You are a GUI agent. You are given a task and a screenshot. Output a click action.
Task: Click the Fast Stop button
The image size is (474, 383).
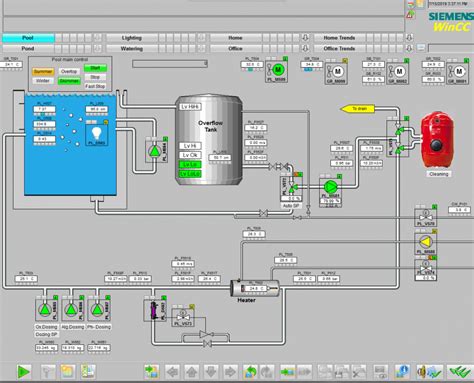point(95,86)
